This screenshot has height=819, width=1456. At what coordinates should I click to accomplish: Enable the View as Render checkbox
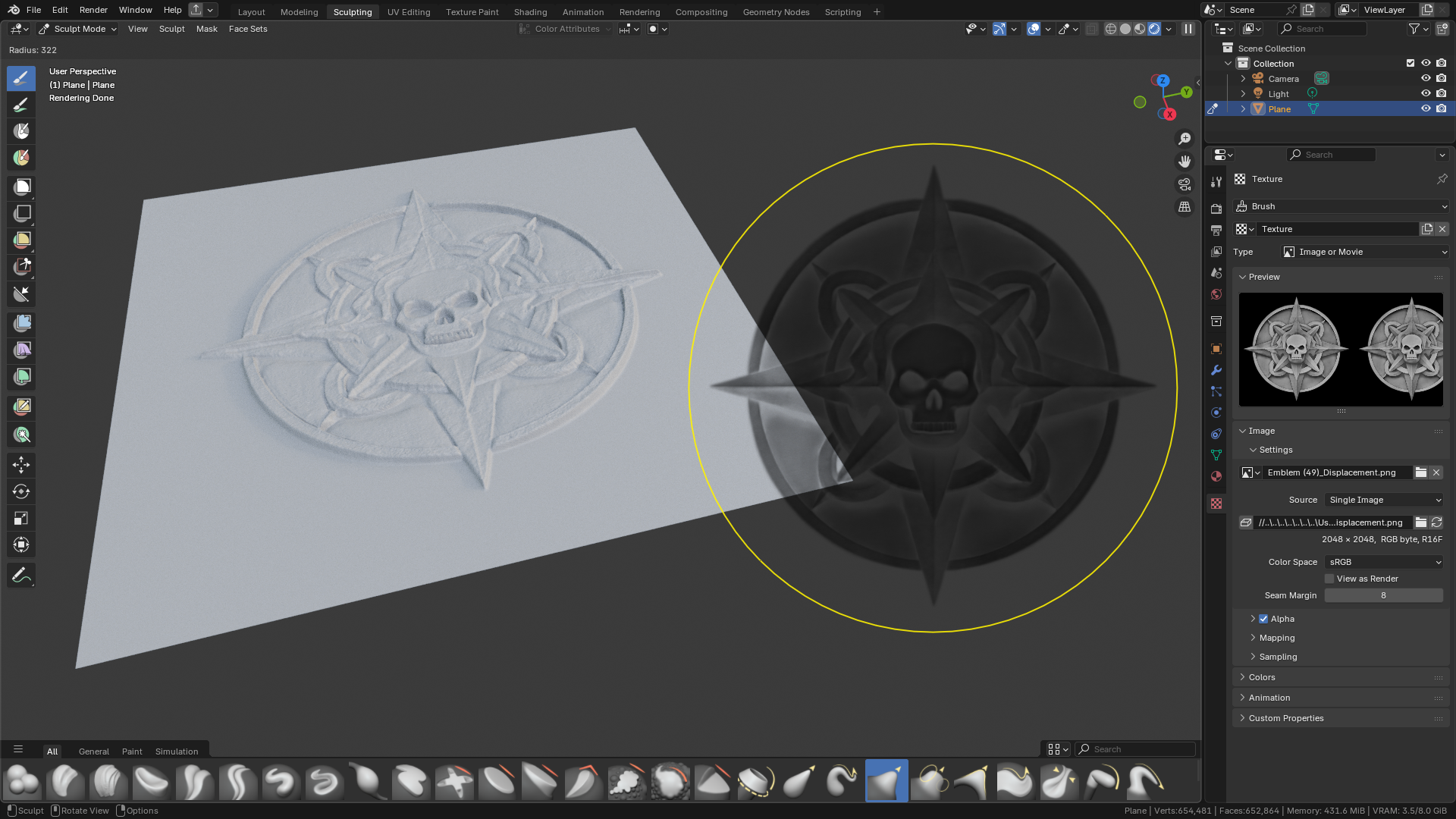(1329, 579)
